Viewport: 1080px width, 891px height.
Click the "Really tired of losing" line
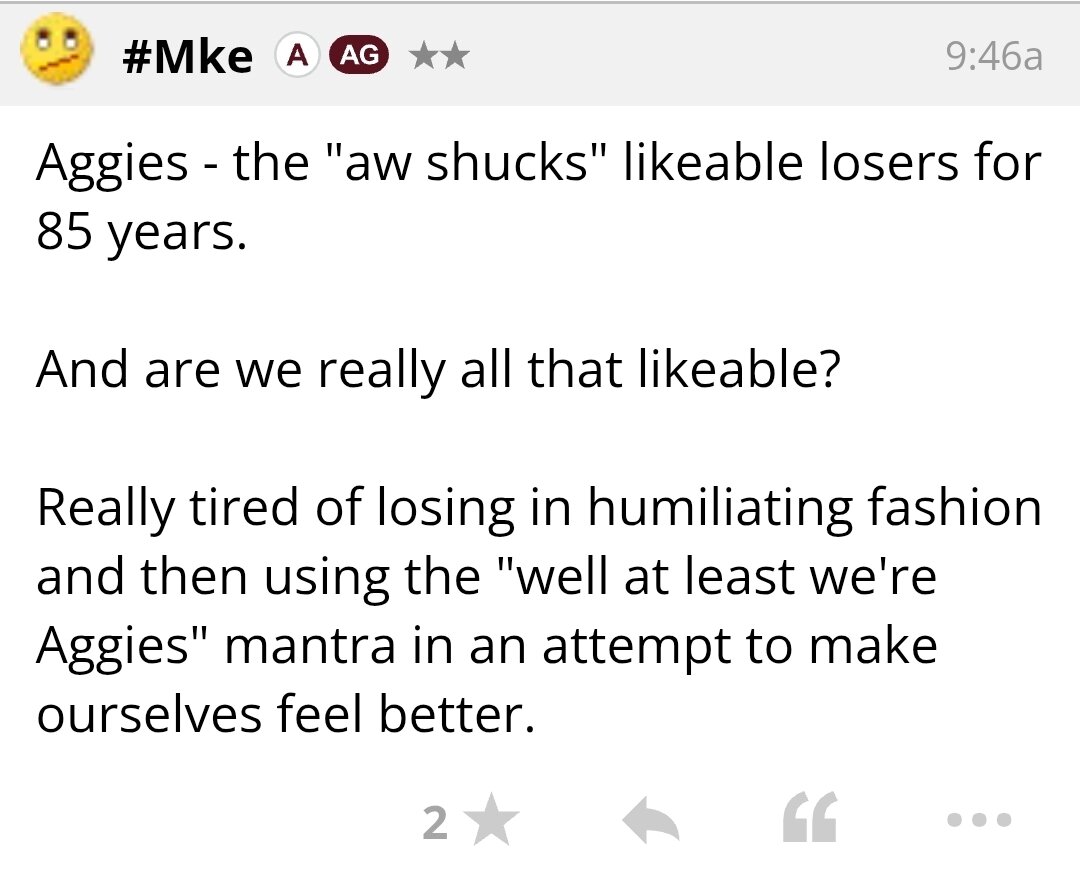click(538, 506)
